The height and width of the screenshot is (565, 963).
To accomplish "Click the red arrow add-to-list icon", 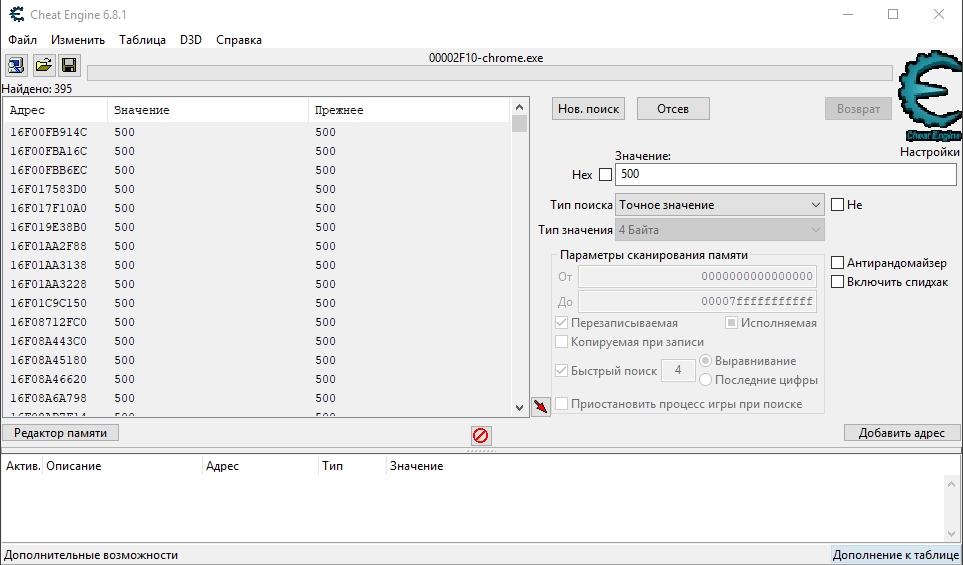I will (540, 407).
